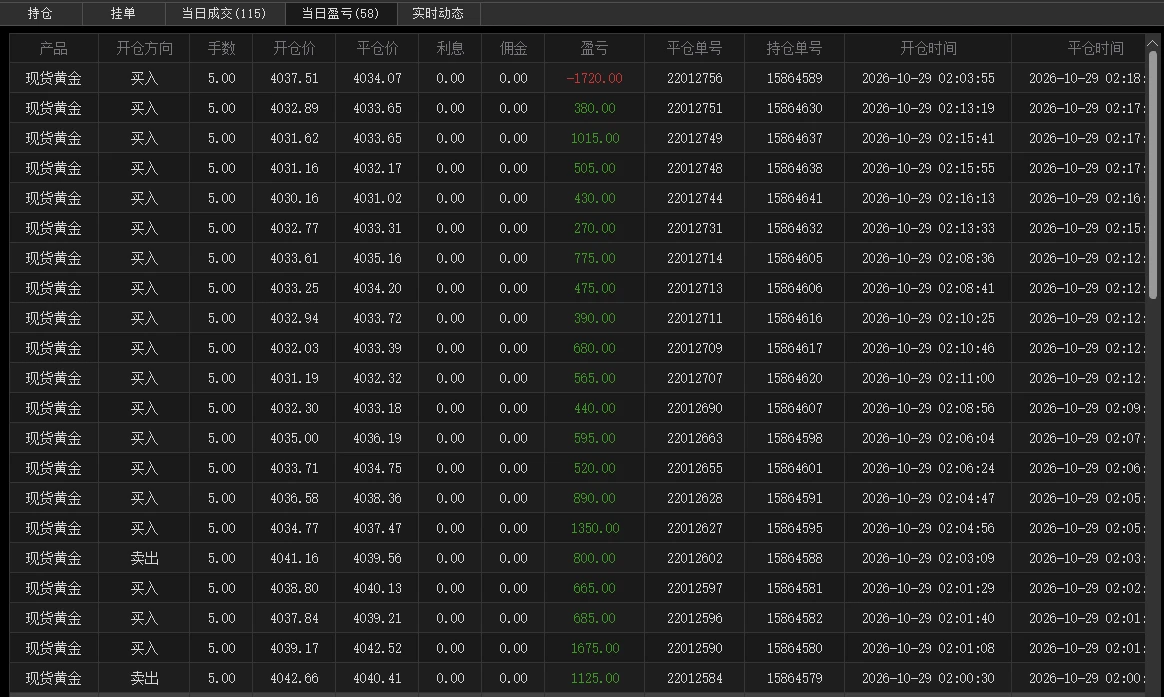Image resolution: width=1164 pixels, height=697 pixels.
Task: Click the vertical scrollbar thumb
Action: [x=1152, y=175]
